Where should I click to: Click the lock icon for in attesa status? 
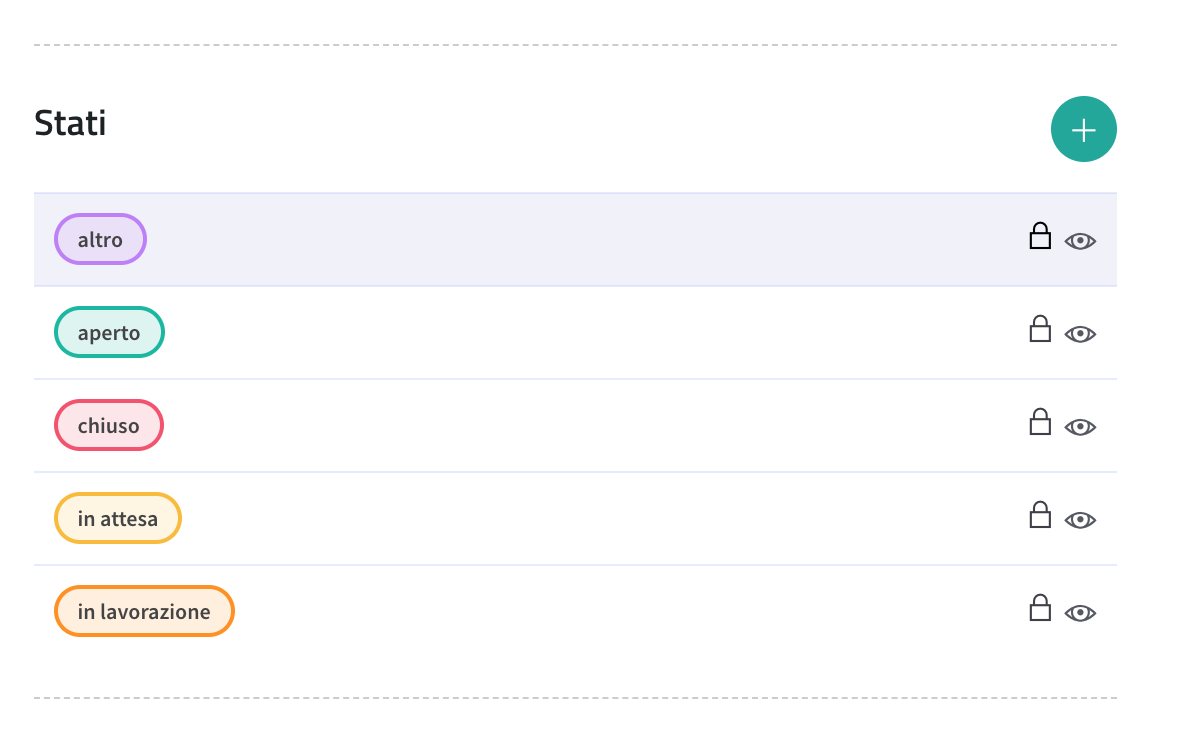(1040, 515)
